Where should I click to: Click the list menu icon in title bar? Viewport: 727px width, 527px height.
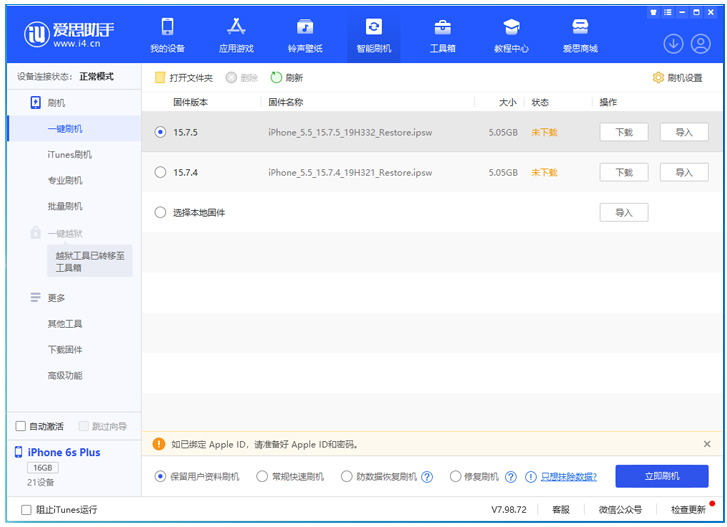point(668,12)
